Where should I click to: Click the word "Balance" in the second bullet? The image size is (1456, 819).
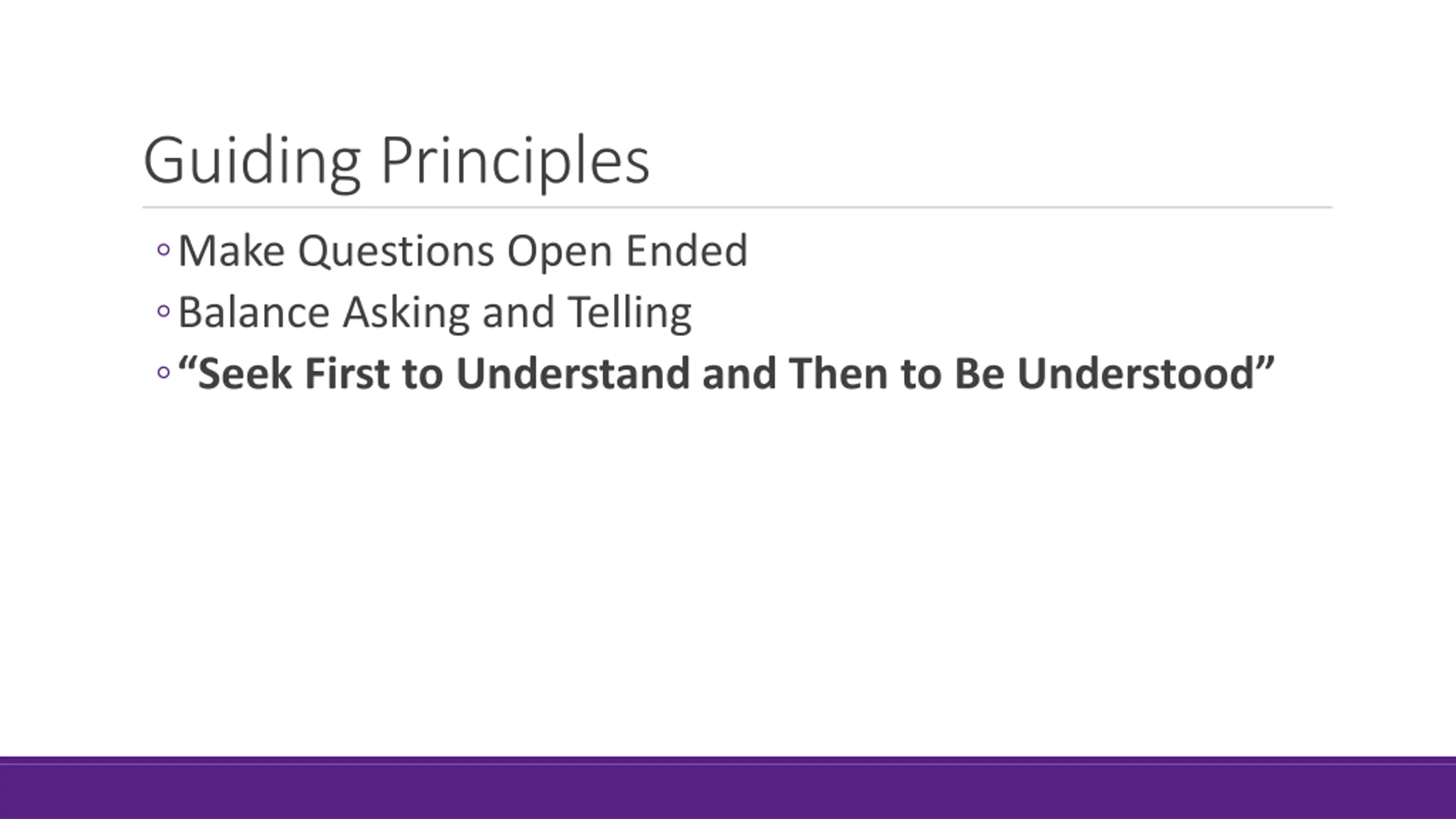254,312
